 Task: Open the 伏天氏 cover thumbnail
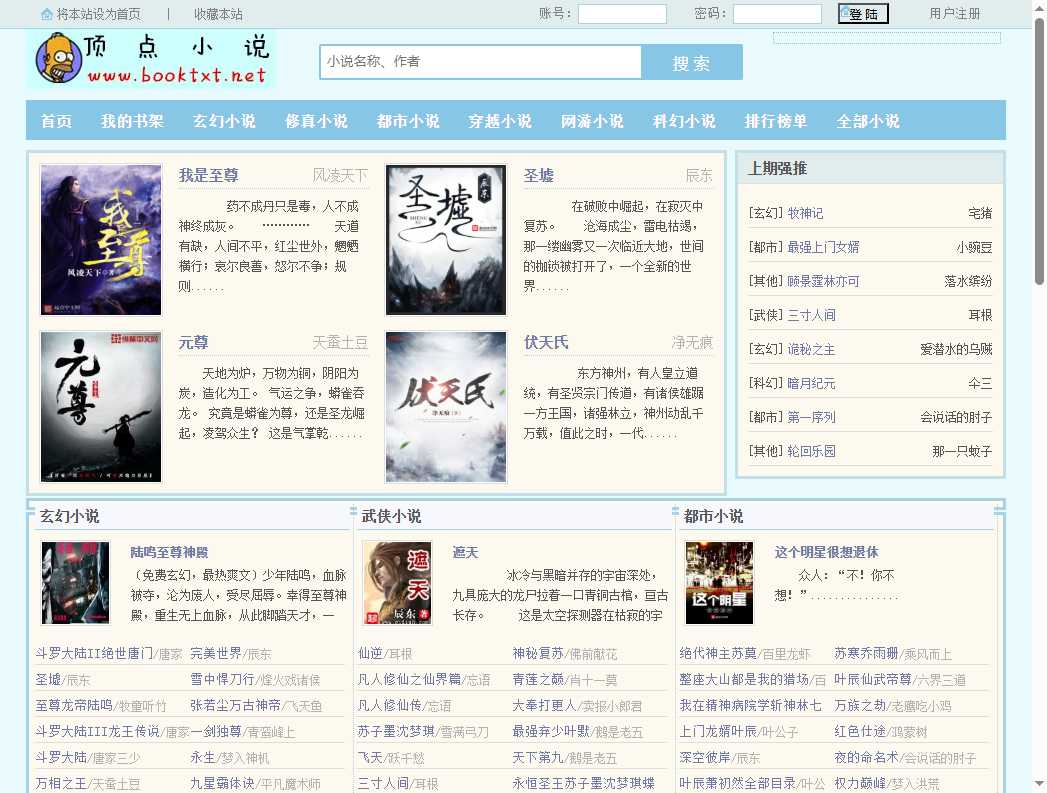coord(445,407)
